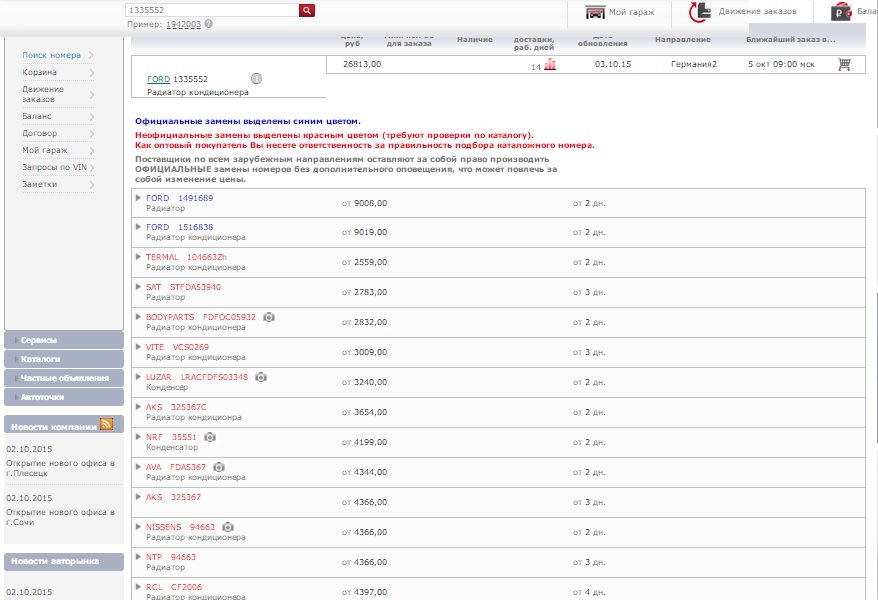Click the Новости авторынка heading
This screenshot has height=600, width=878.
[55, 561]
